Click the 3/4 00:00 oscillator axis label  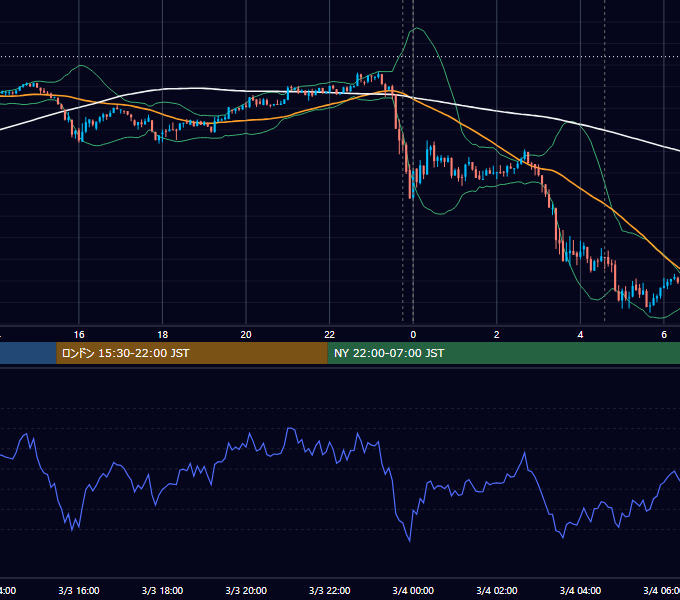(x=413, y=591)
